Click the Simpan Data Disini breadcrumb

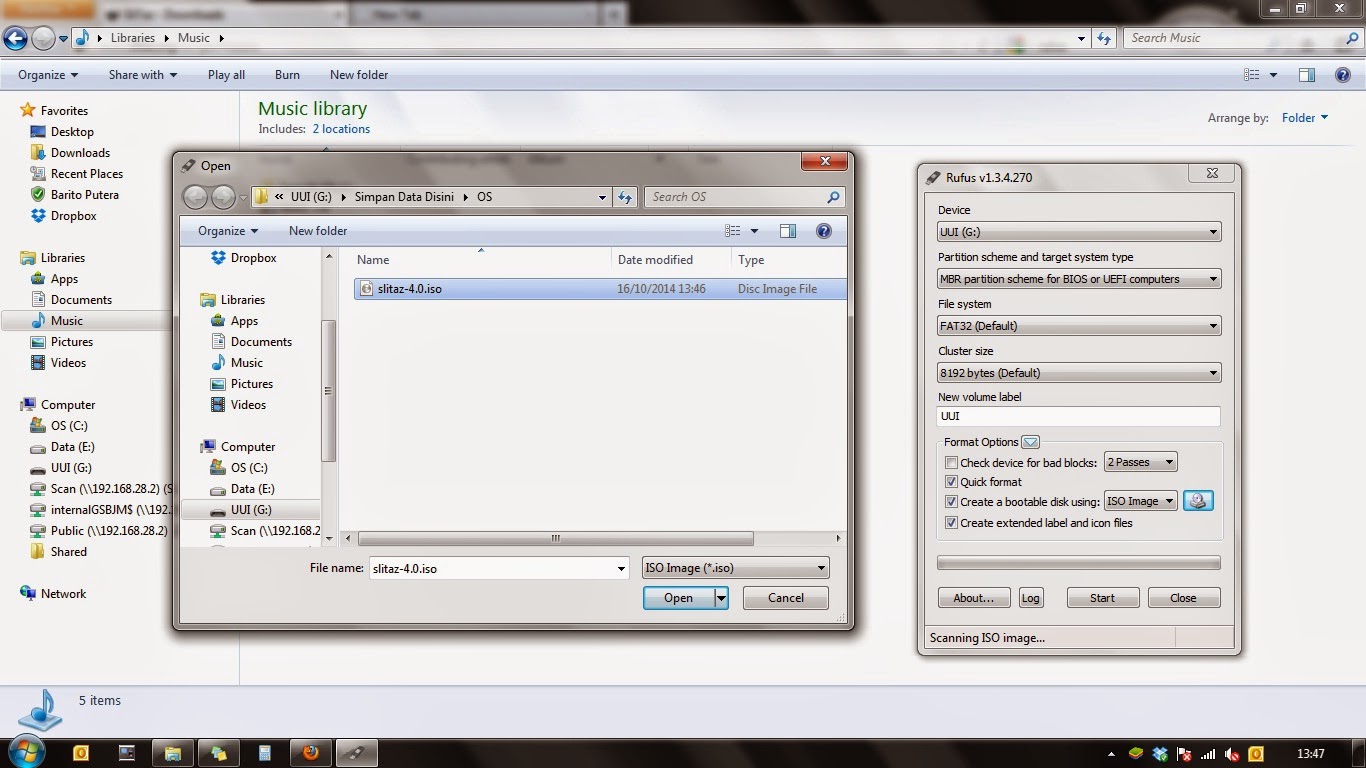[404, 197]
